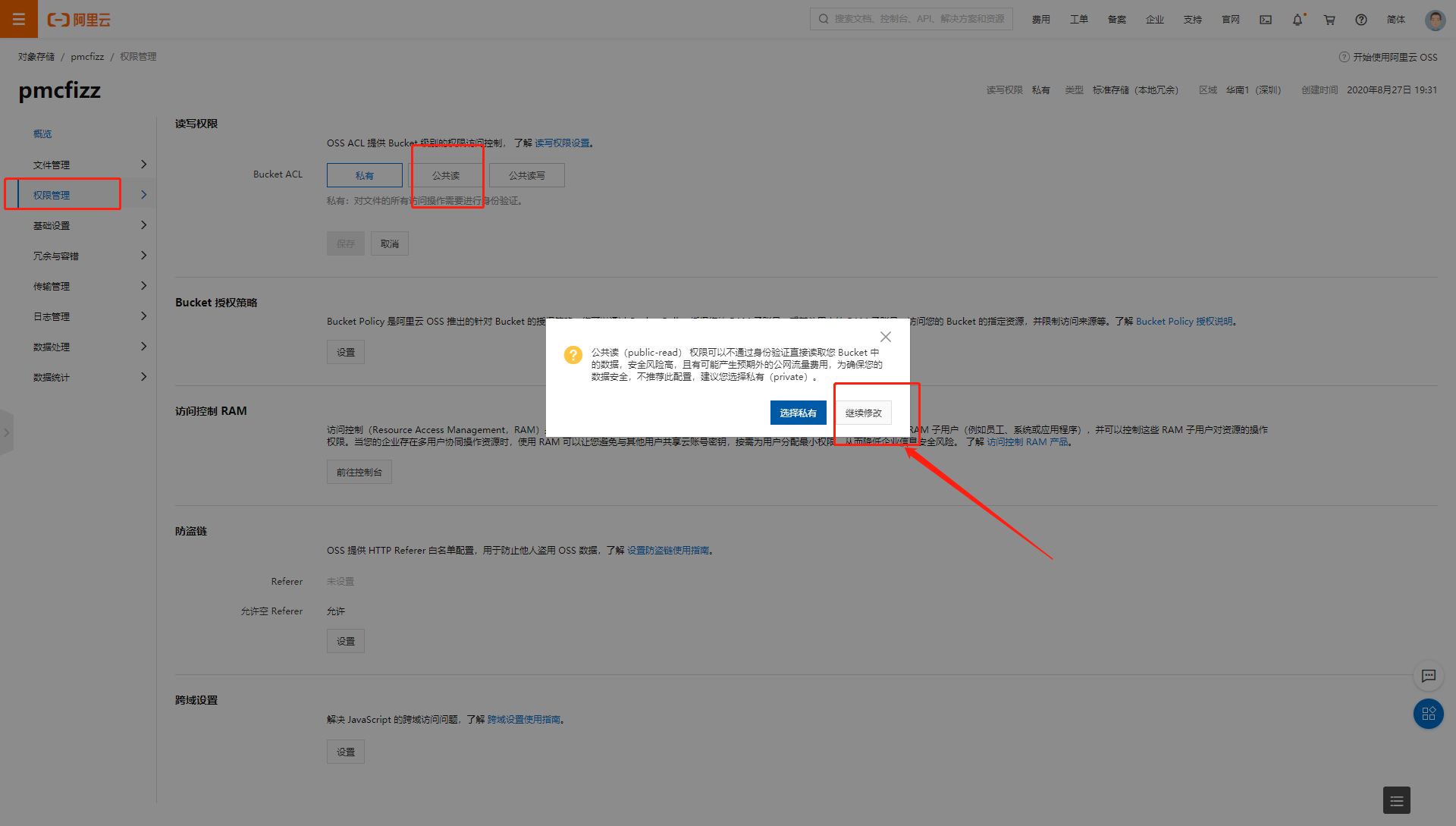This screenshot has width=1456, height=826.
Task: Open the dark list menu button at bottom
Action: point(1397,800)
